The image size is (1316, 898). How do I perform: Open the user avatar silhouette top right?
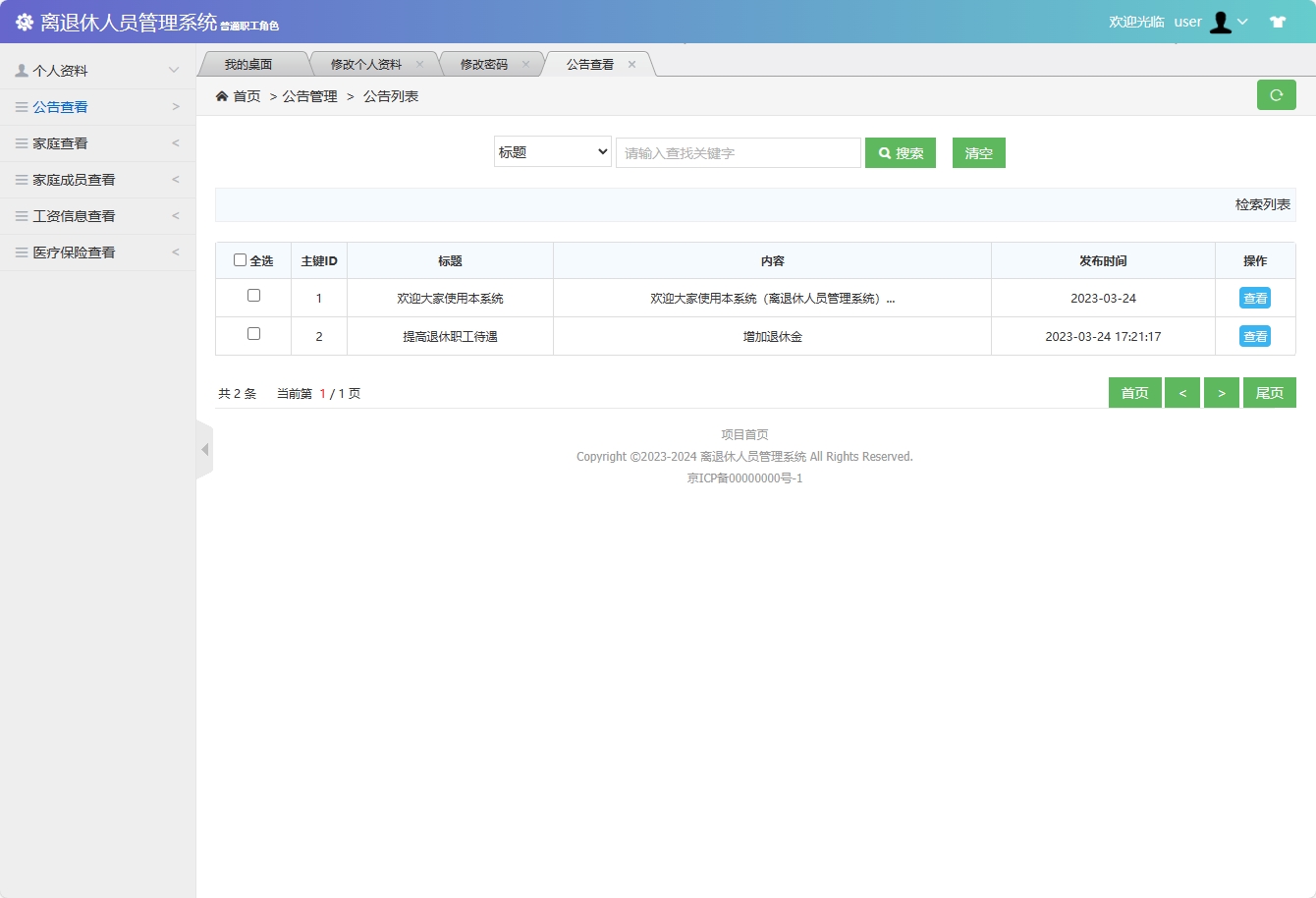[x=1221, y=22]
